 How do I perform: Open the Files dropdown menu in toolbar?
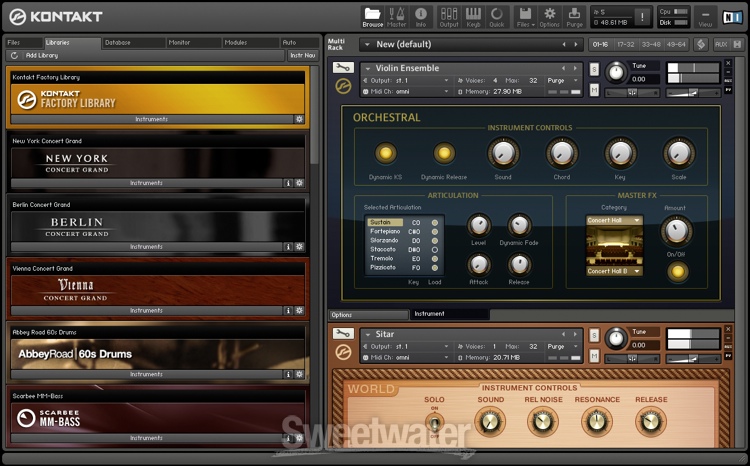pyautogui.click(x=525, y=16)
